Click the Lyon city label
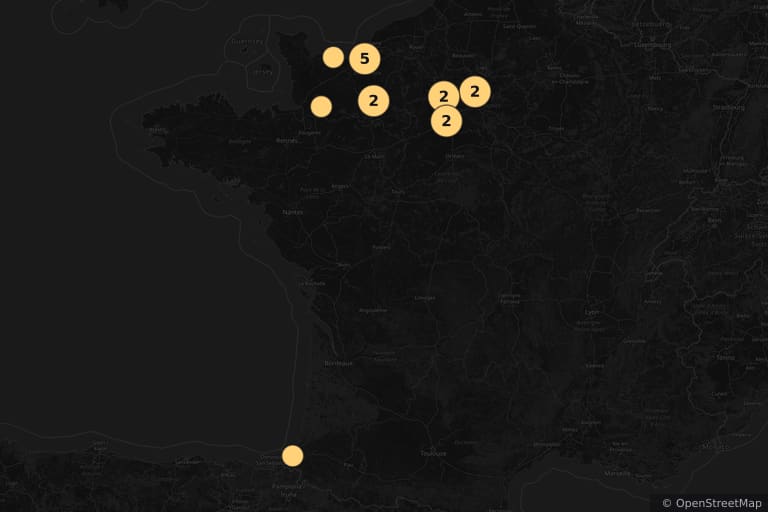 click(592, 312)
